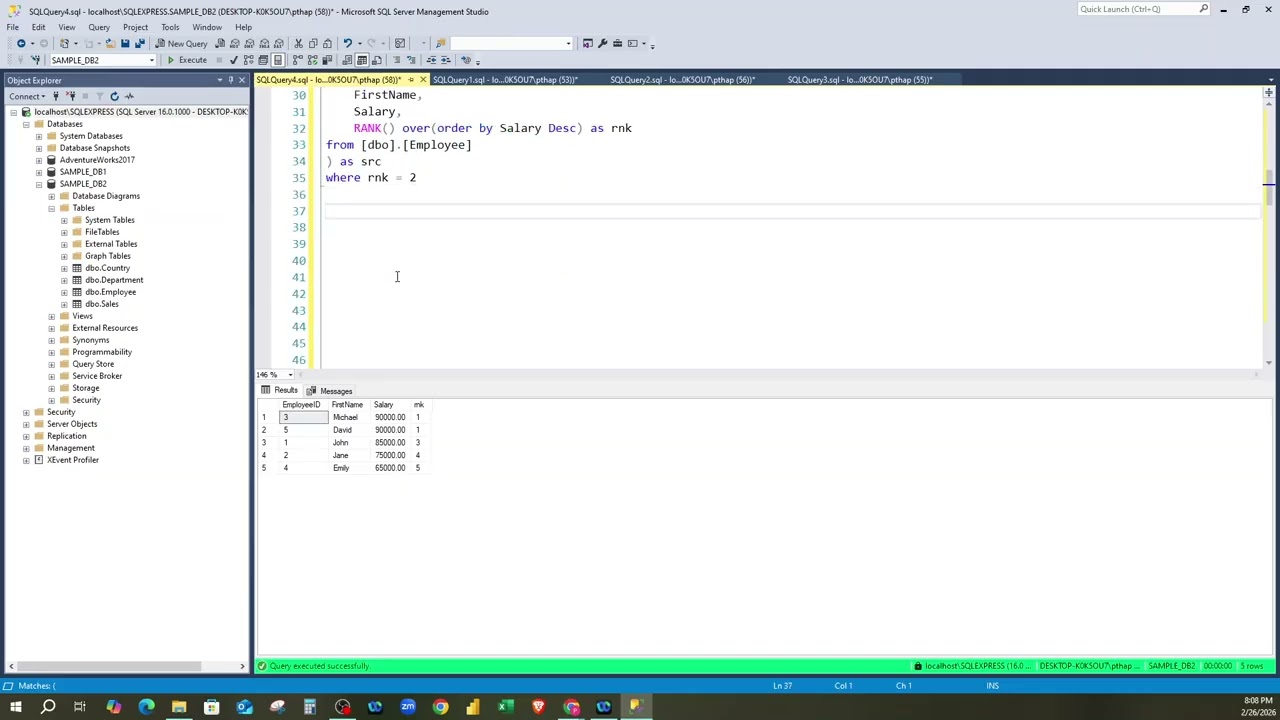
Task: Parse the query with checkmark icon
Action: click(233, 60)
